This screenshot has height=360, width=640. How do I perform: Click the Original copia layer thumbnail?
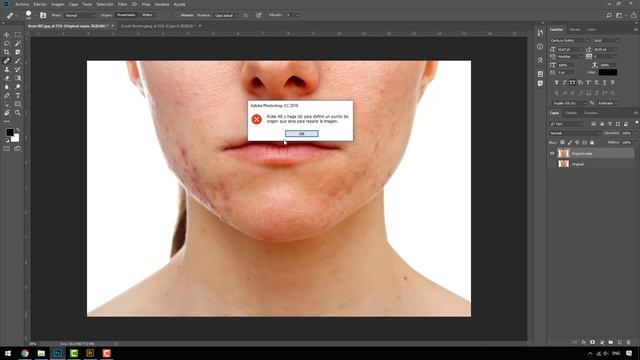point(564,153)
